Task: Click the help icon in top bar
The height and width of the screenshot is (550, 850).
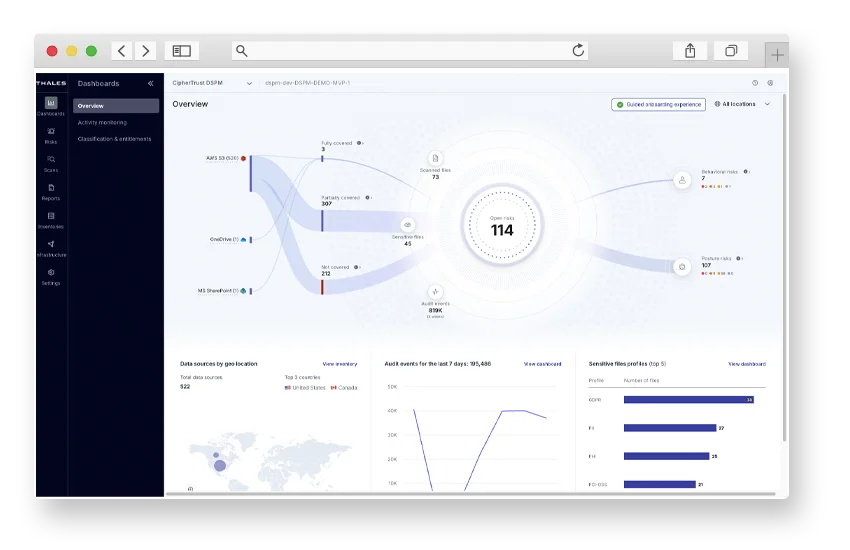Action: (755, 83)
